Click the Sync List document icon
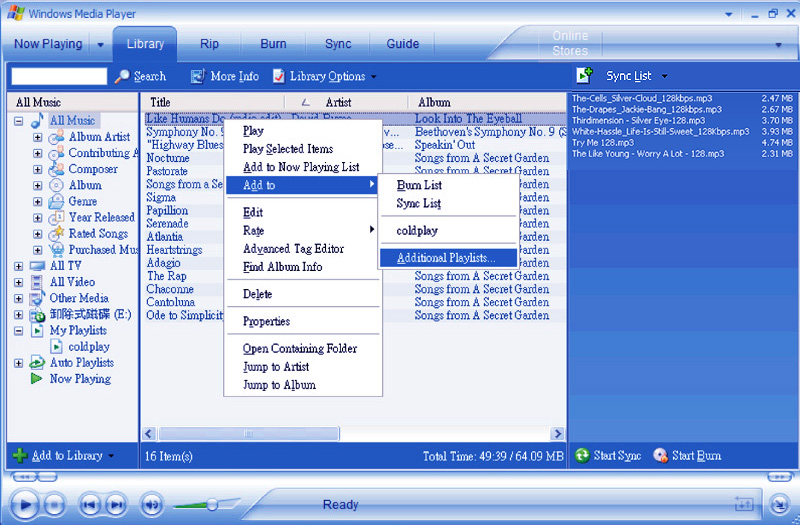The height and width of the screenshot is (525, 800). click(x=584, y=76)
